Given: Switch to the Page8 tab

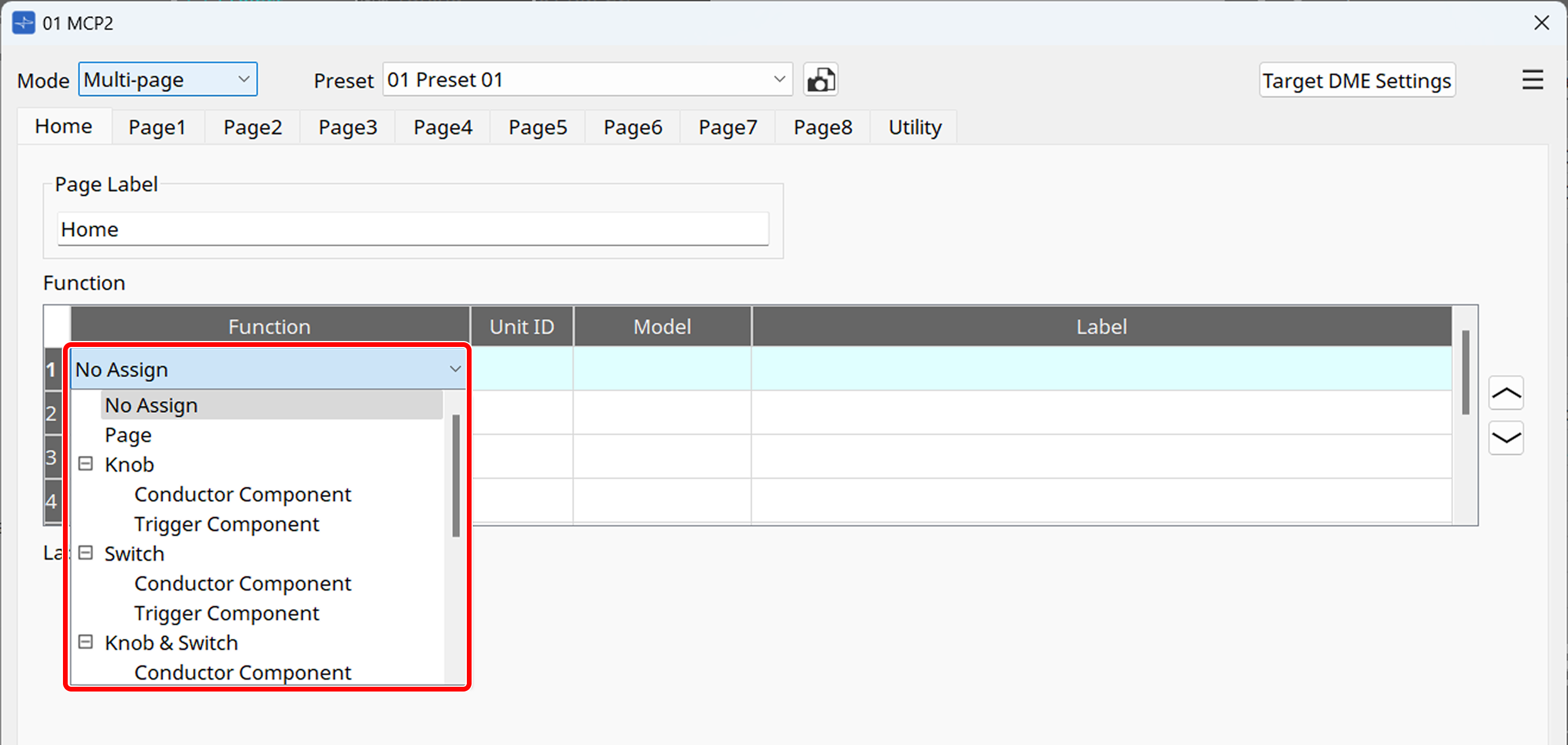Looking at the screenshot, I should pyautogui.click(x=823, y=127).
